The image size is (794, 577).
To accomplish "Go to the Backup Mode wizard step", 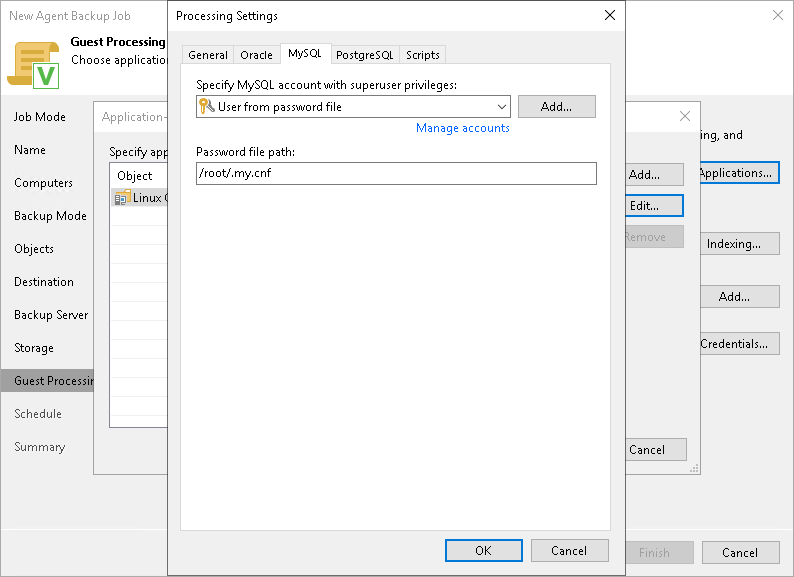I will click(50, 216).
